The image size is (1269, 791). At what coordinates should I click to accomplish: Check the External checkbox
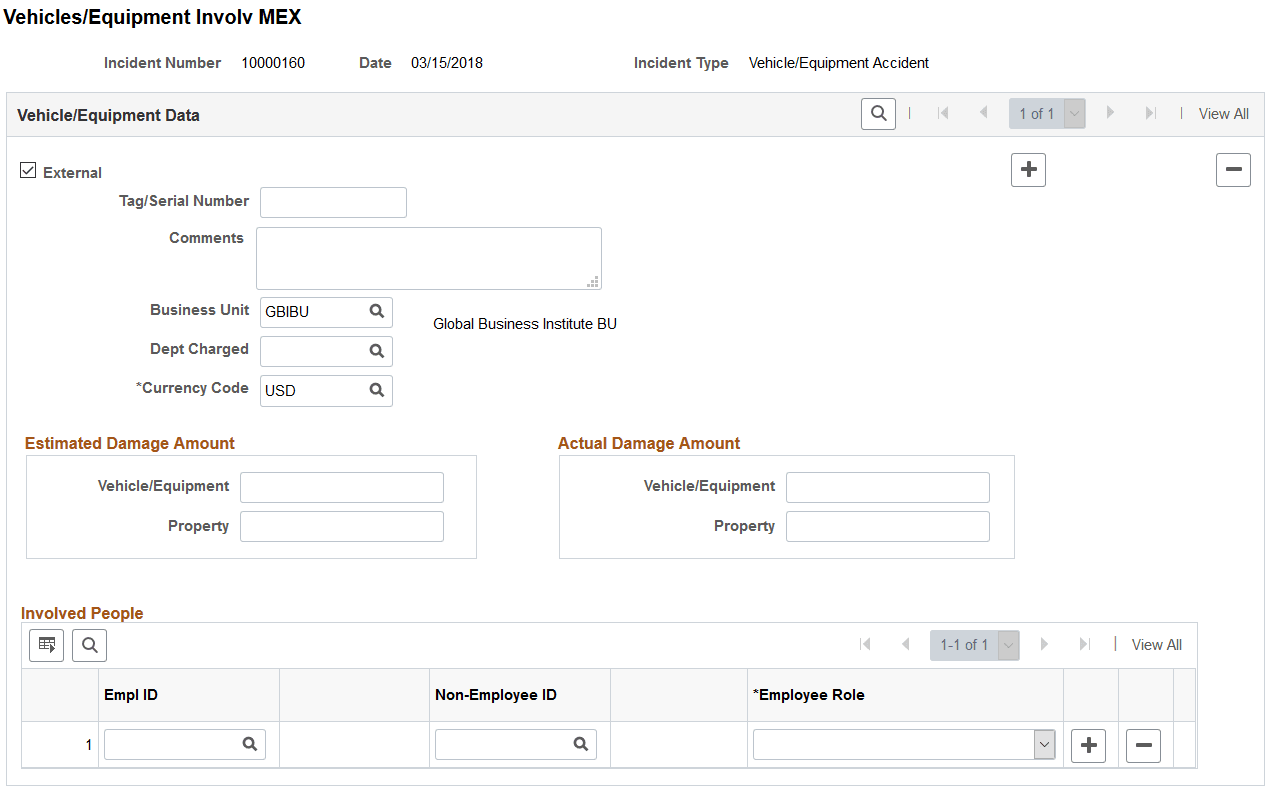[x=28, y=169]
